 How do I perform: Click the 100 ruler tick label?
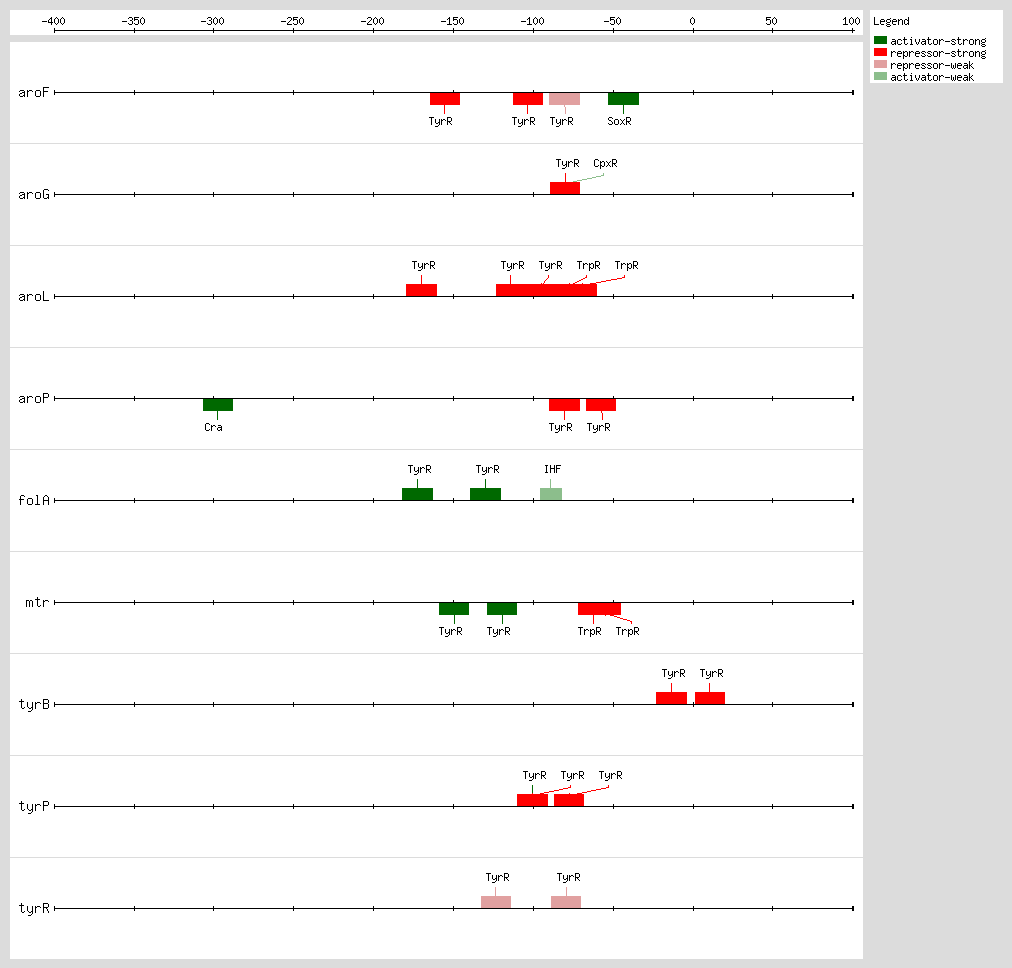tap(851, 21)
